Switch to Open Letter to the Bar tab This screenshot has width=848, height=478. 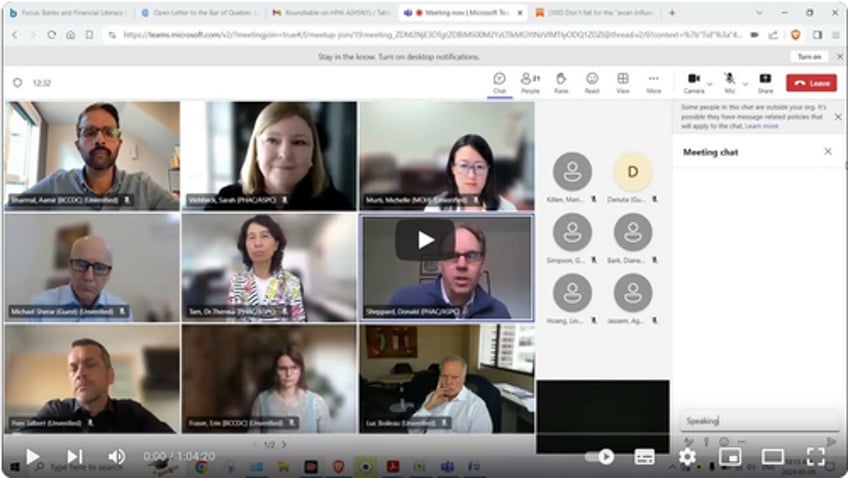click(200, 12)
